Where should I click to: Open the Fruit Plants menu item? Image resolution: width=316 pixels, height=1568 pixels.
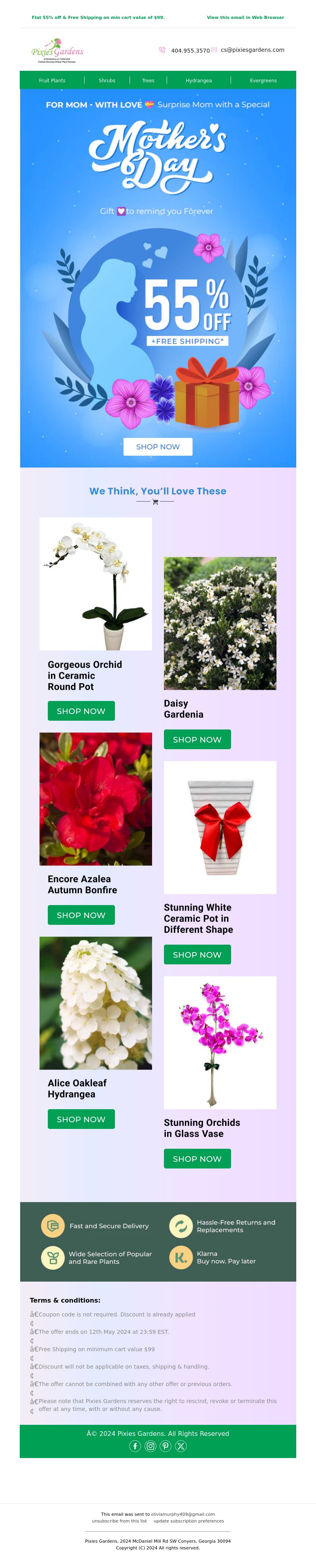pyautogui.click(x=52, y=80)
